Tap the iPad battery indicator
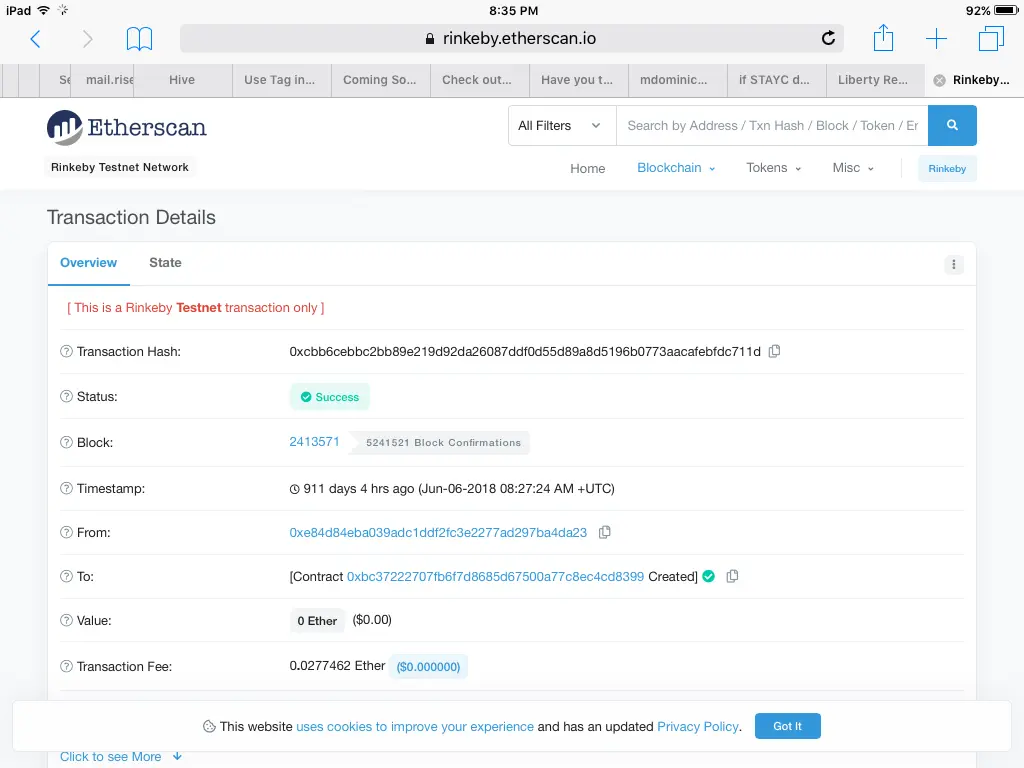This screenshot has width=1024, height=768. (1006, 10)
